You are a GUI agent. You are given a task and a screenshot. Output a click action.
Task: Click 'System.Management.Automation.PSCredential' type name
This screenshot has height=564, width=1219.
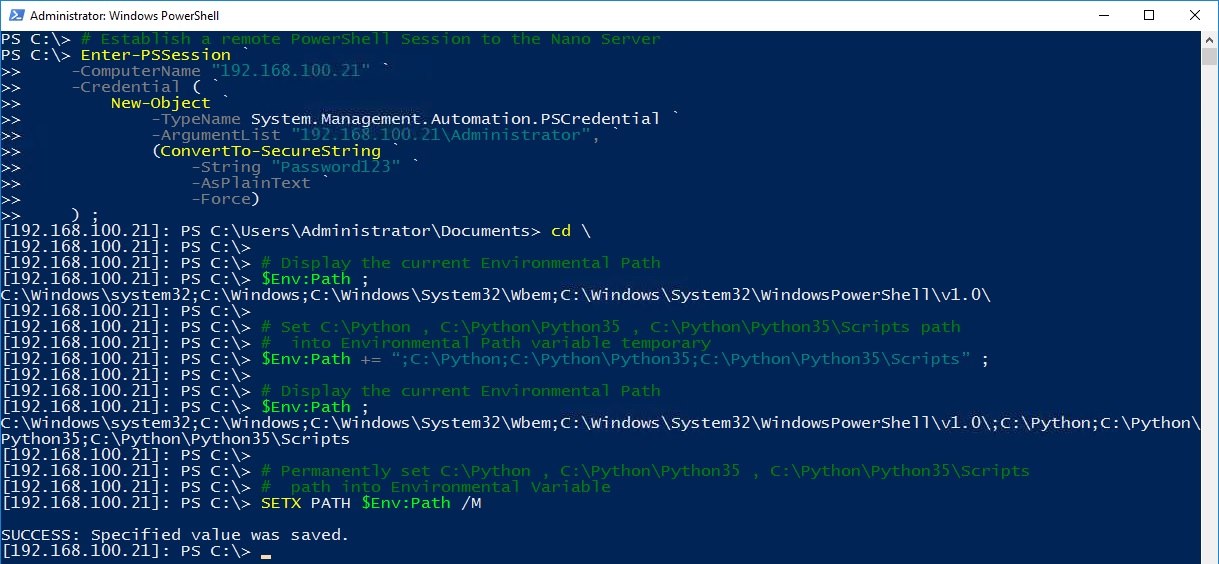pyautogui.click(x=455, y=119)
